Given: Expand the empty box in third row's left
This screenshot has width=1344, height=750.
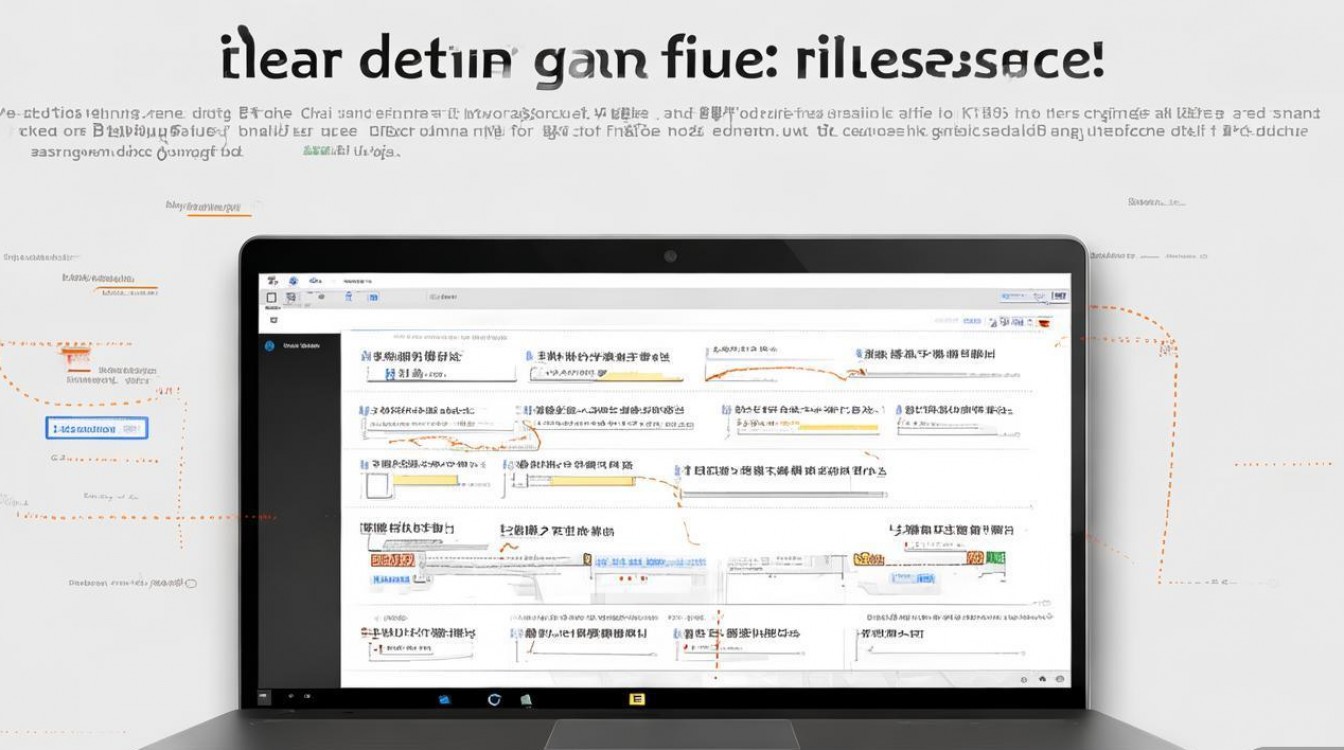Looking at the screenshot, I should click(x=377, y=485).
